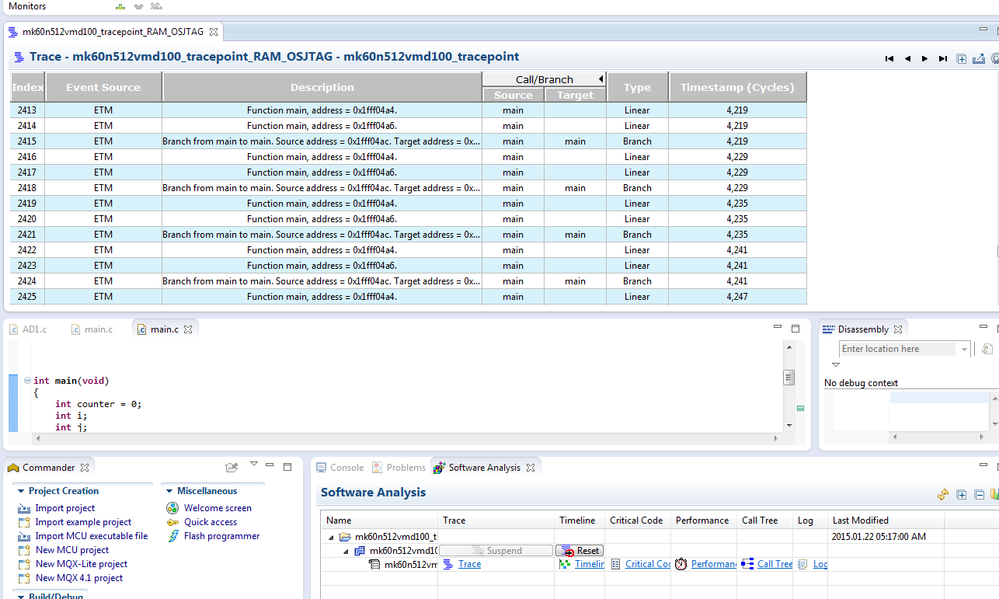Click the gray remove monitor icon
The image size is (999, 599).
[138, 6]
